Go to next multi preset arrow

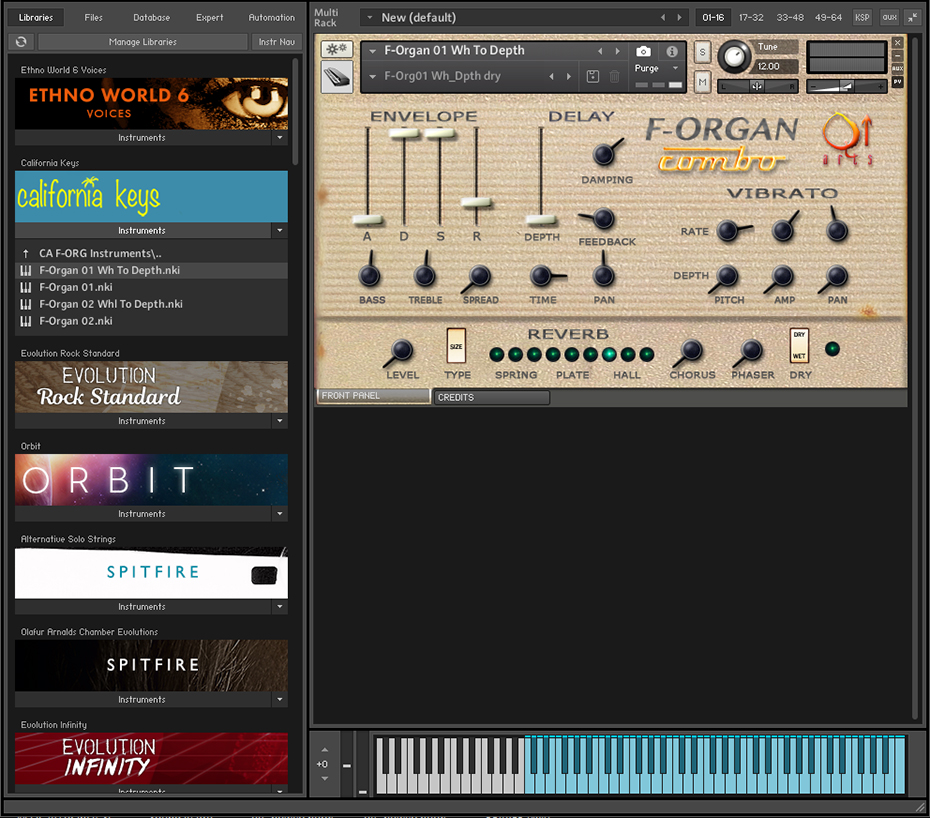point(680,18)
